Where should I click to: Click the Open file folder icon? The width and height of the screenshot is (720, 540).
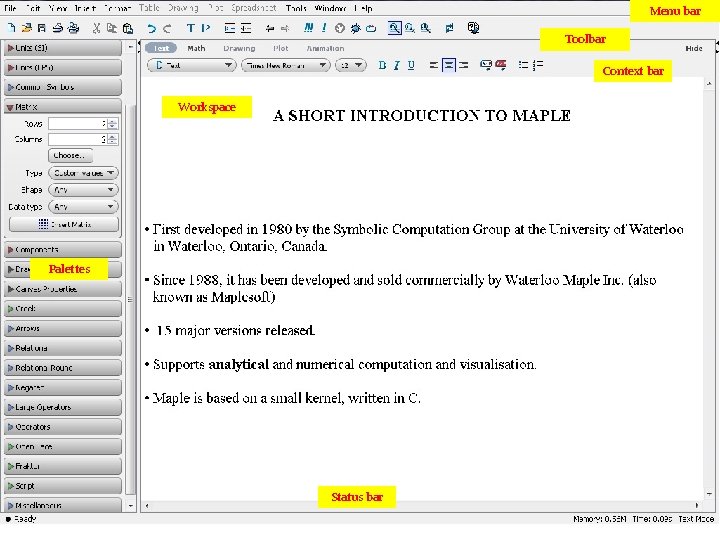[27, 28]
